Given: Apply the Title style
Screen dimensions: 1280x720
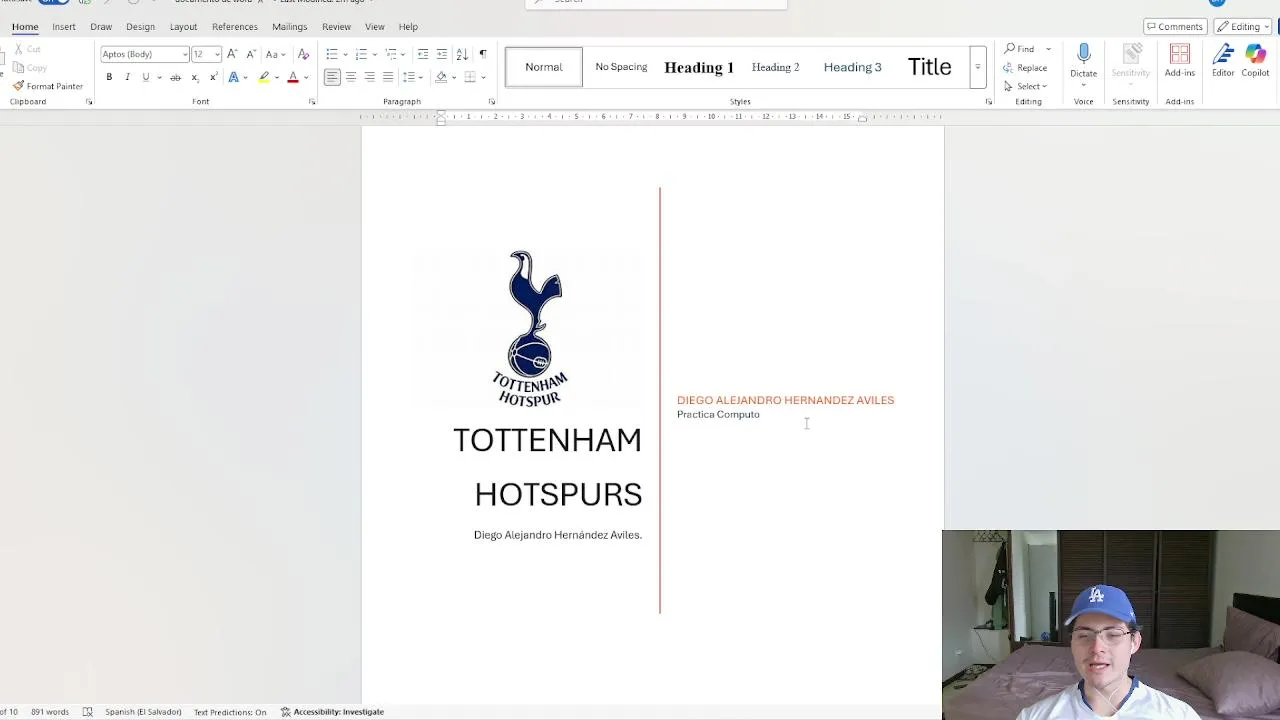Looking at the screenshot, I should coord(929,67).
